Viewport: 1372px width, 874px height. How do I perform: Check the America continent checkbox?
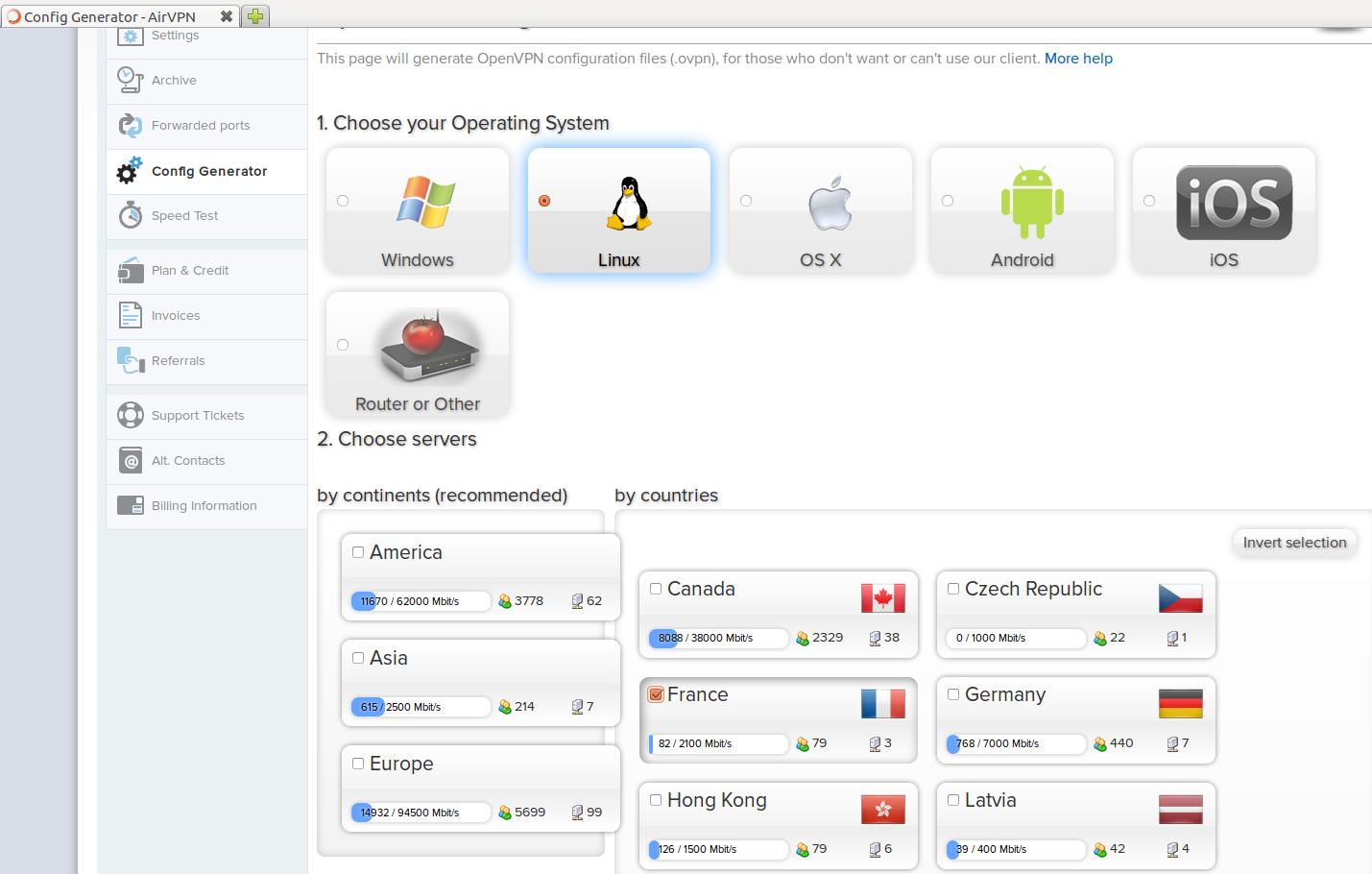[x=358, y=552]
